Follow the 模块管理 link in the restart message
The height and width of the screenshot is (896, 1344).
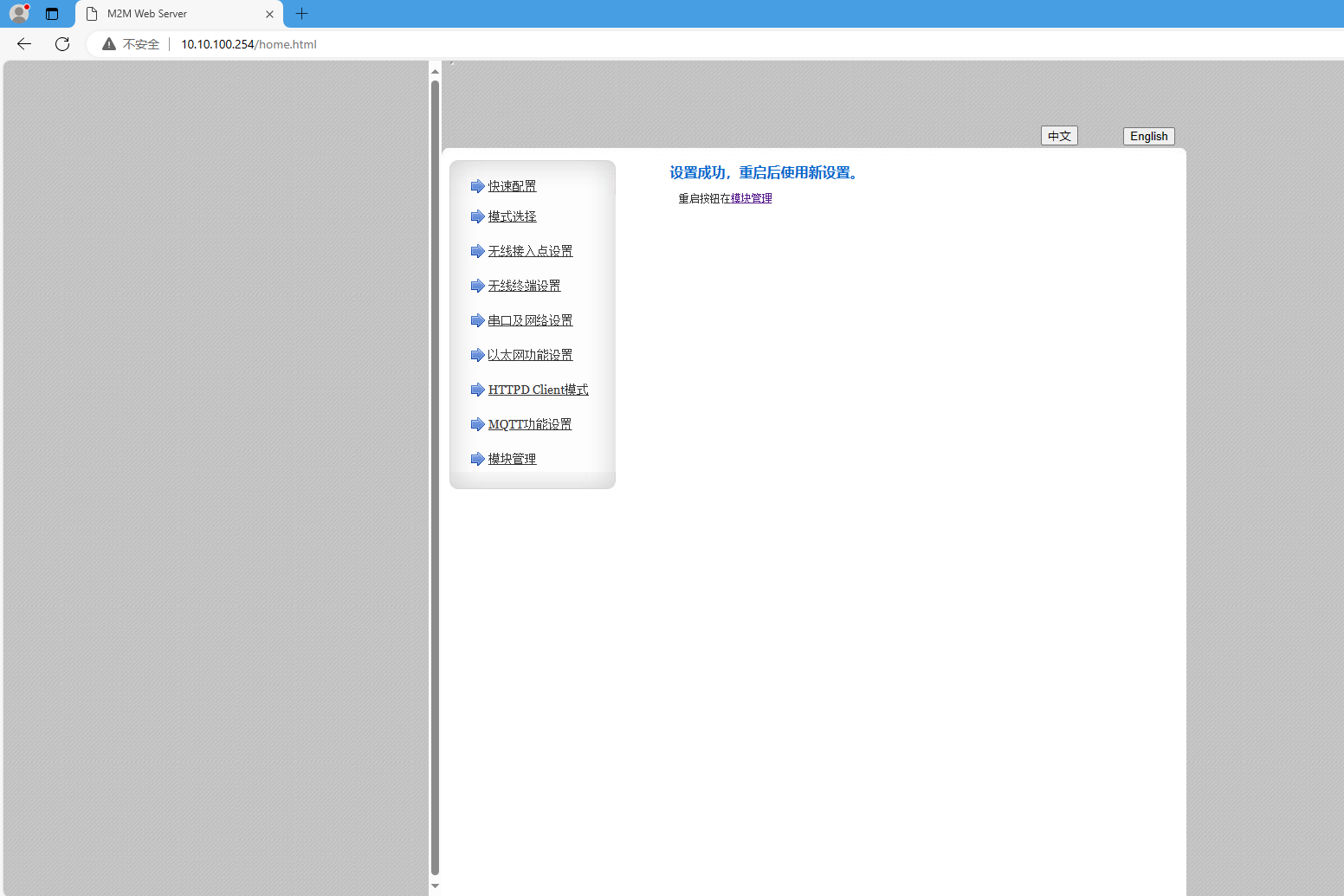[751, 198]
